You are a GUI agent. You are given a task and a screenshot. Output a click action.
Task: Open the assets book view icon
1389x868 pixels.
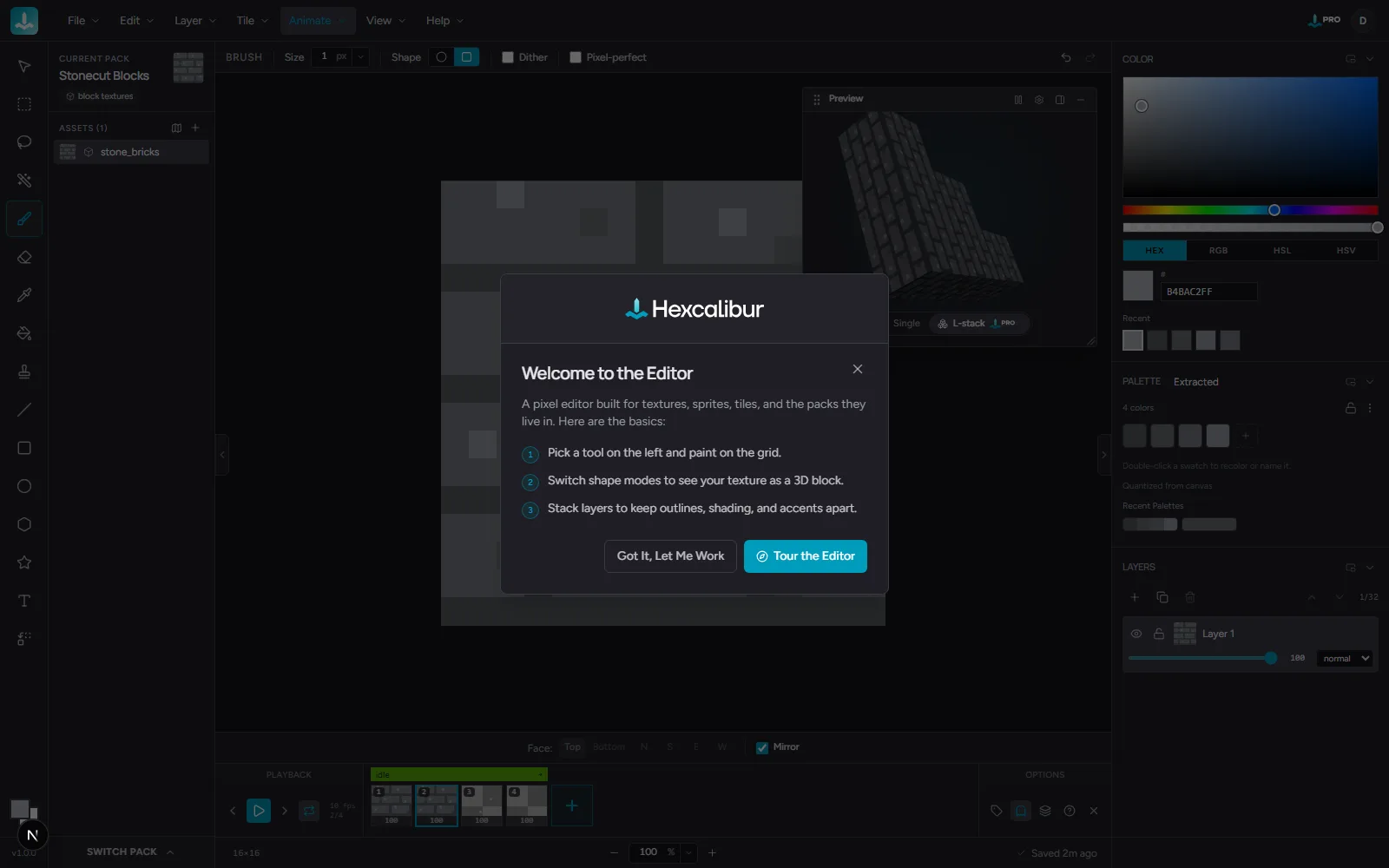point(177,128)
